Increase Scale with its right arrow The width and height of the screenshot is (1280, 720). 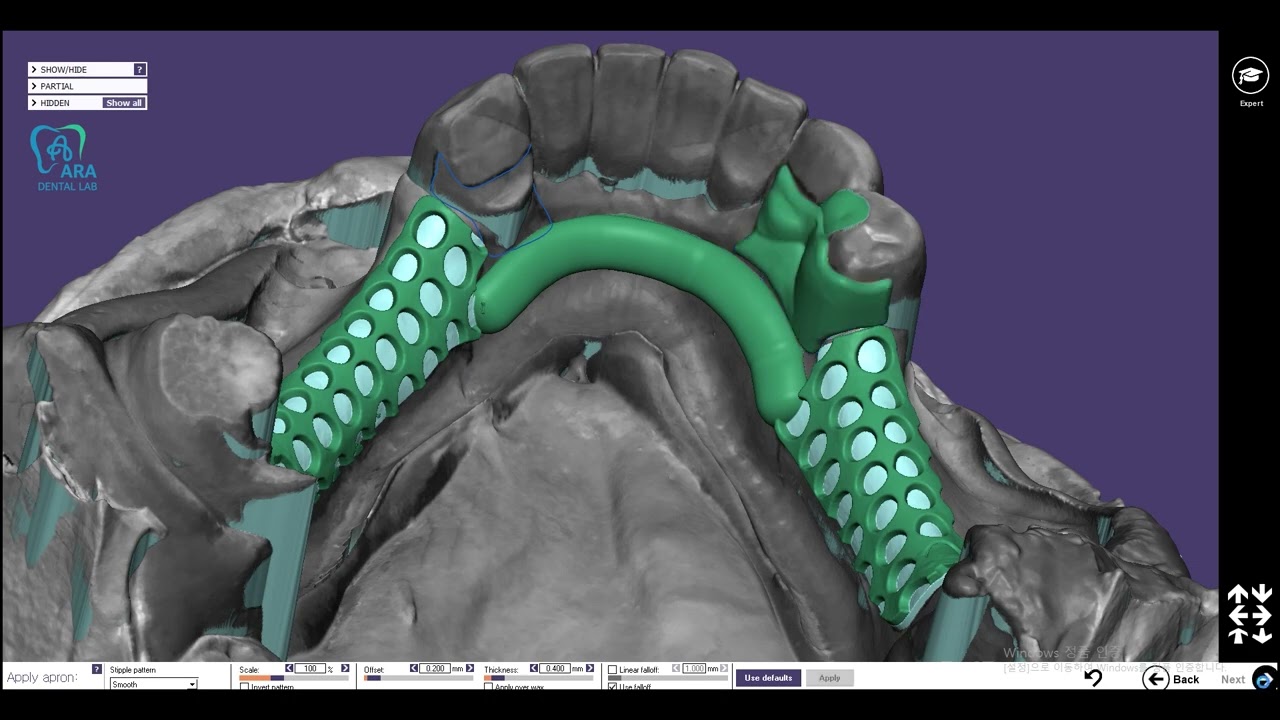tap(345, 668)
